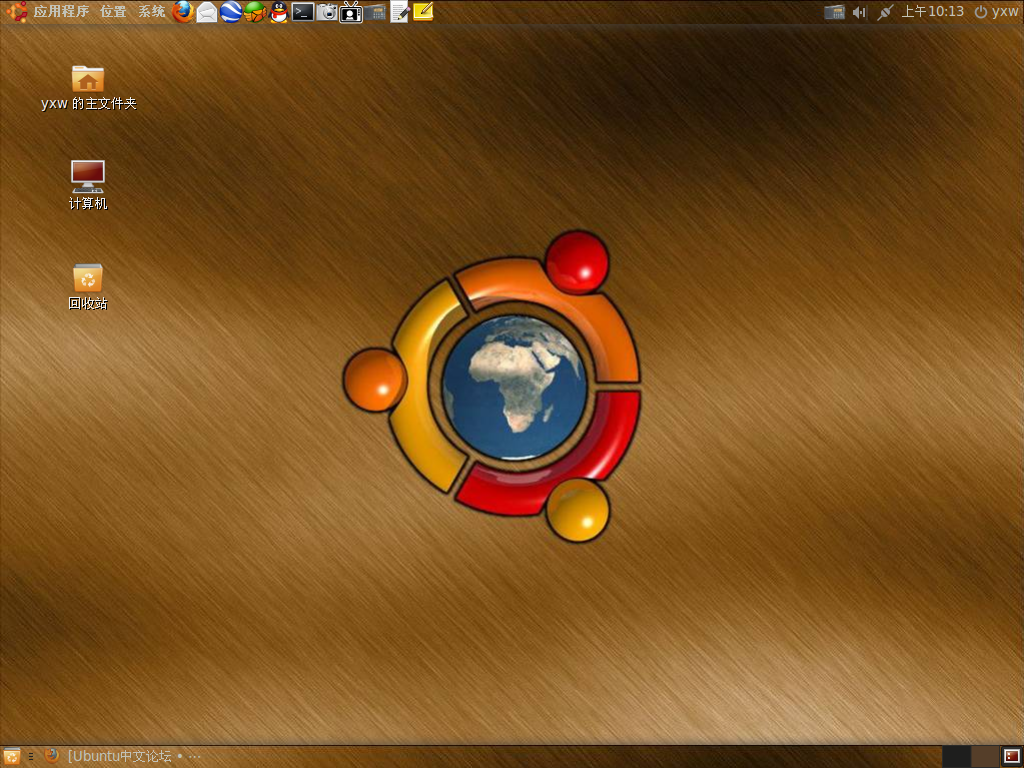This screenshot has width=1024, height=768.
Task: Select the 计算机 computer desktop icon
Action: click(88, 185)
